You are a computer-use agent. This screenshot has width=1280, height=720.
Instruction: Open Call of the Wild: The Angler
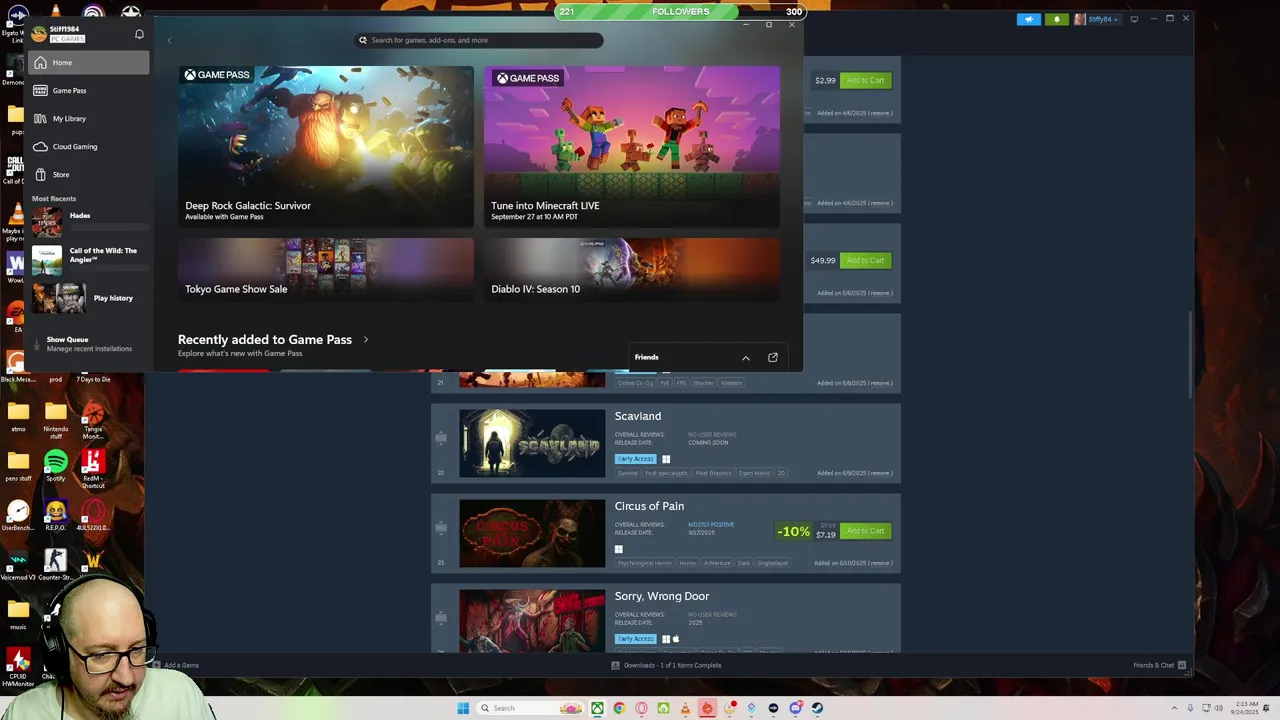coord(89,259)
